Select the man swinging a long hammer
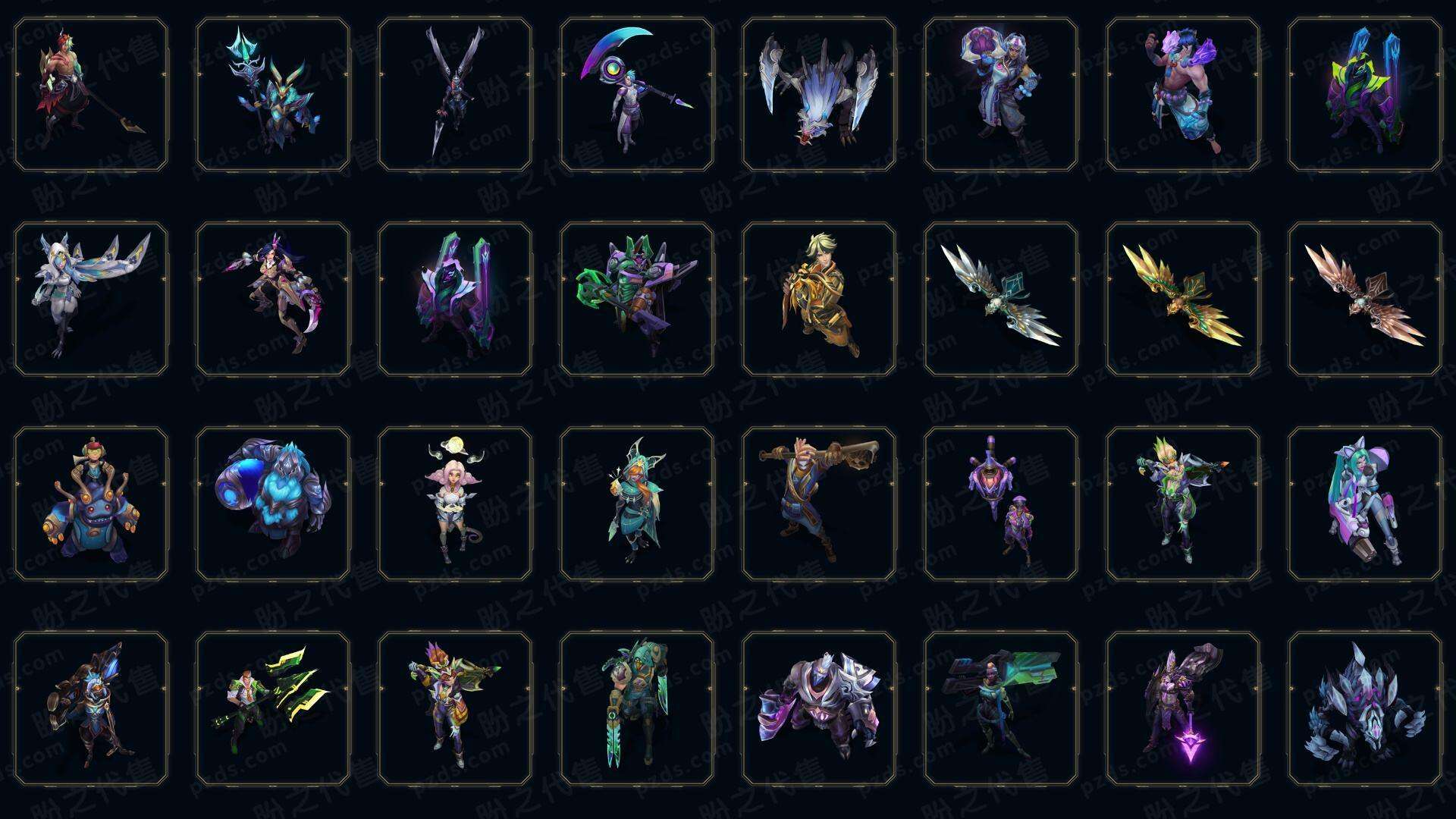Viewport: 1456px width, 819px height. pyautogui.click(x=819, y=504)
